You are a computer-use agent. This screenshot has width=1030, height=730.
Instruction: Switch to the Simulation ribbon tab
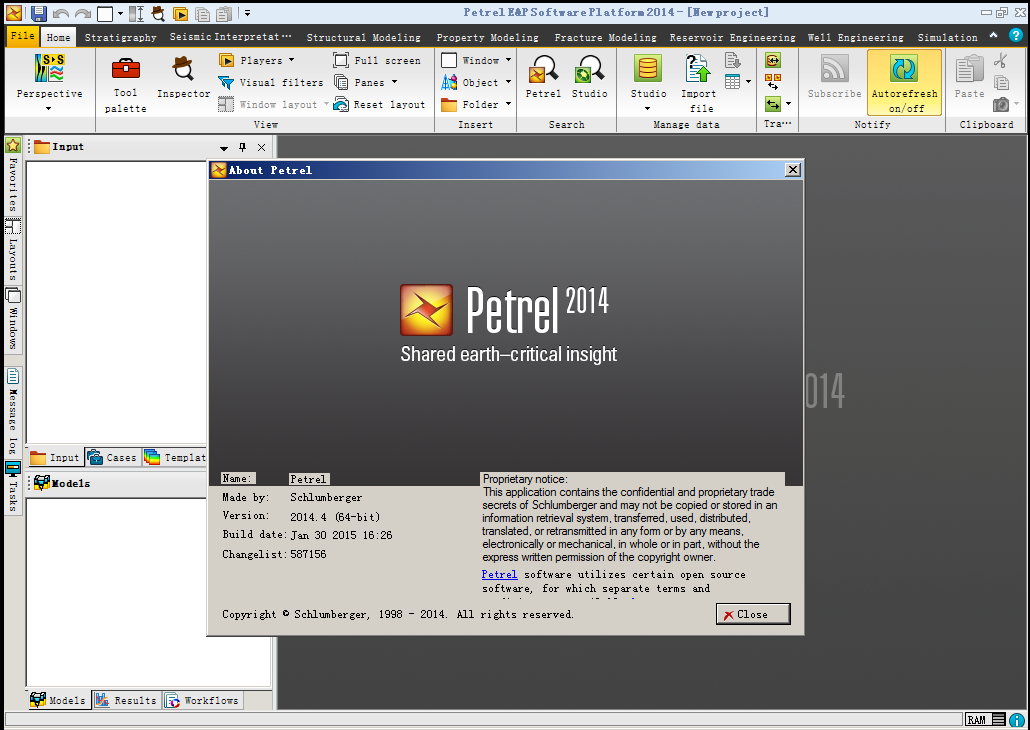pyautogui.click(x=947, y=37)
